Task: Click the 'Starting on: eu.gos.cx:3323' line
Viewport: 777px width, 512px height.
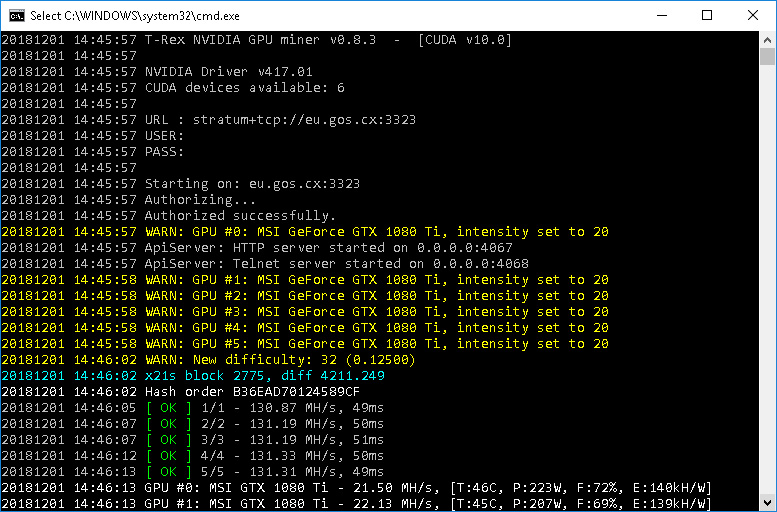Action: (x=181, y=184)
